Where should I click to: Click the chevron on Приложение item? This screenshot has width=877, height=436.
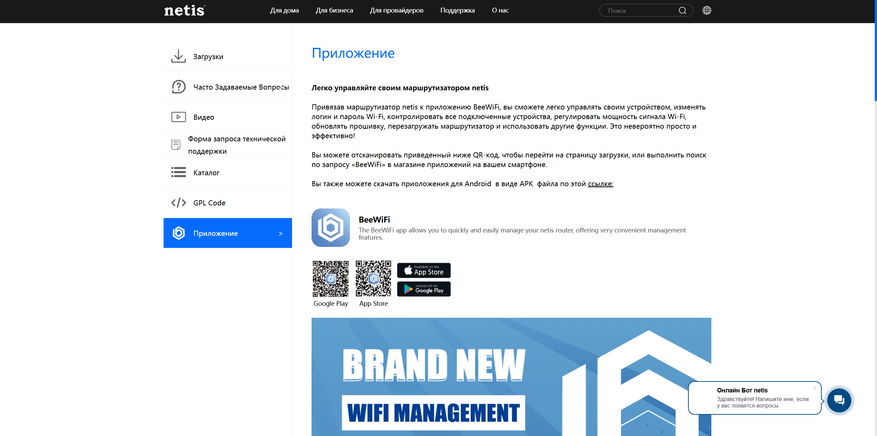(281, 234)
